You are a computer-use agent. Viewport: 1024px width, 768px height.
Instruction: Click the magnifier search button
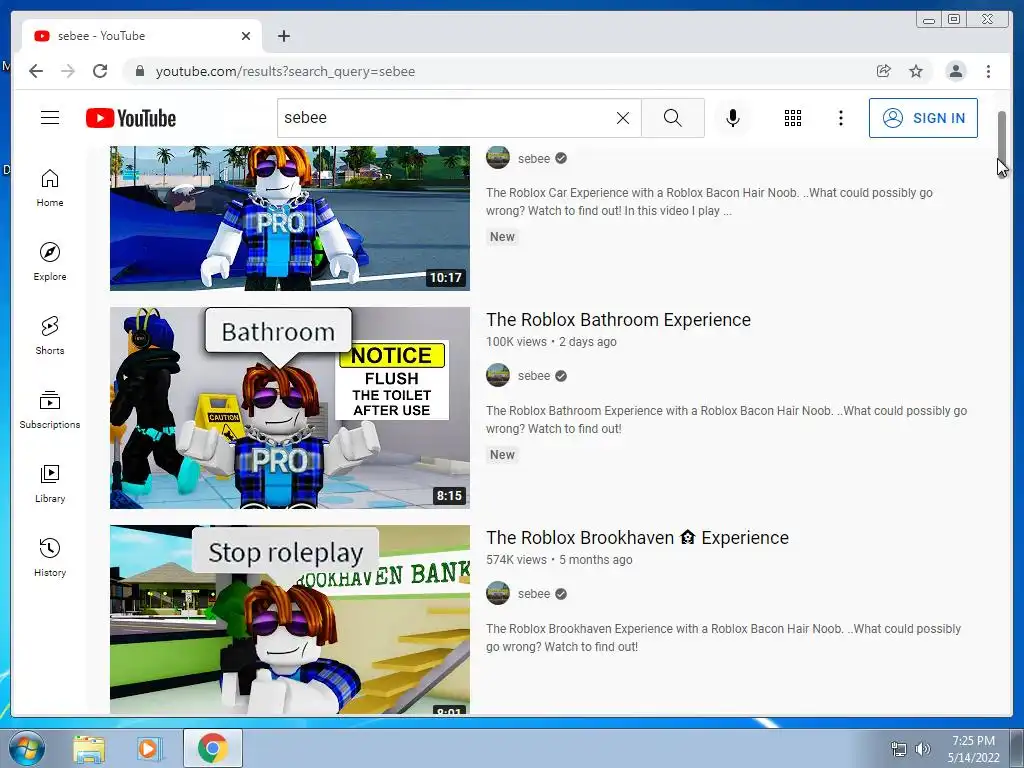point(673,118)
